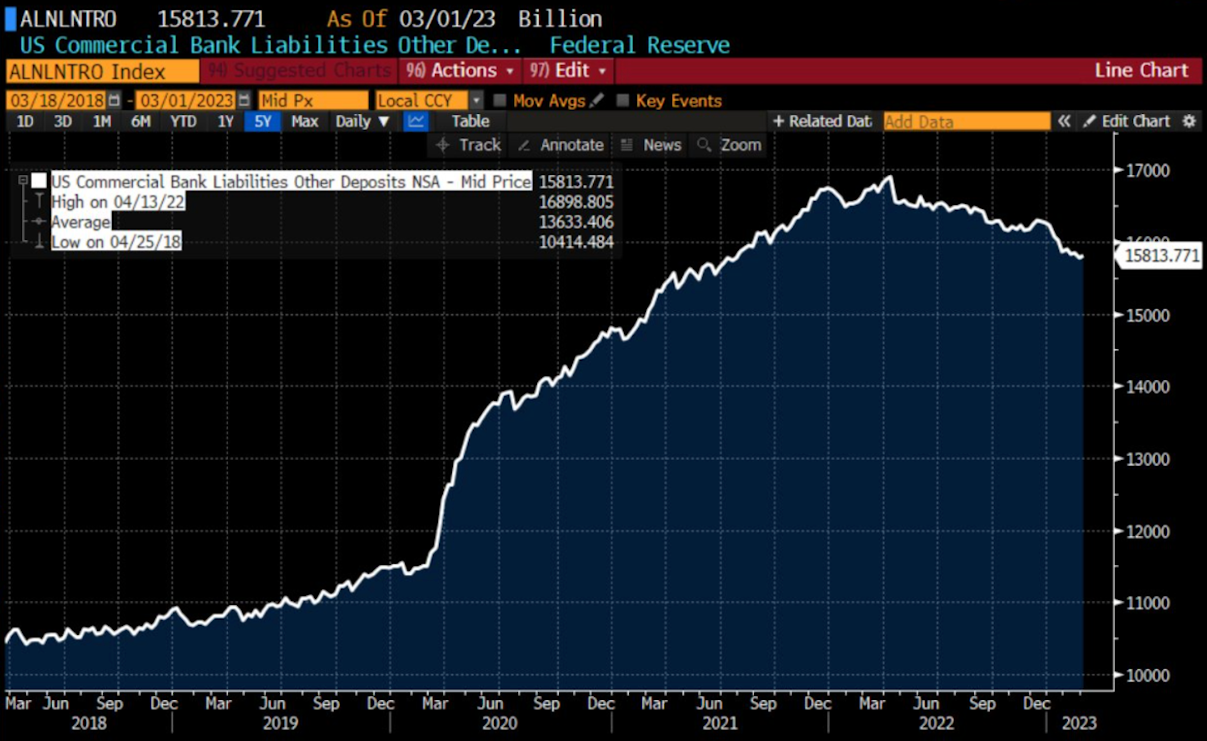Select the line chart view icon
The height and width of the screenshot is (741, 1207).
pos(415,121)
